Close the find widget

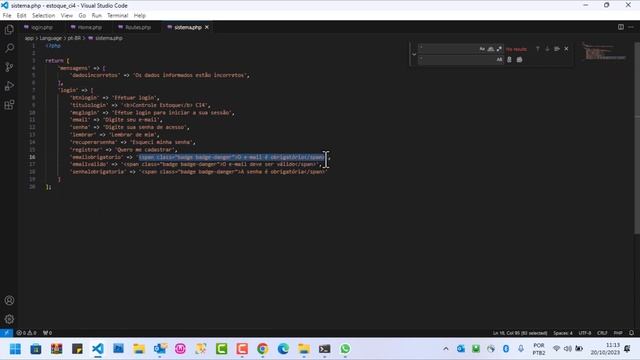point(566,49)
